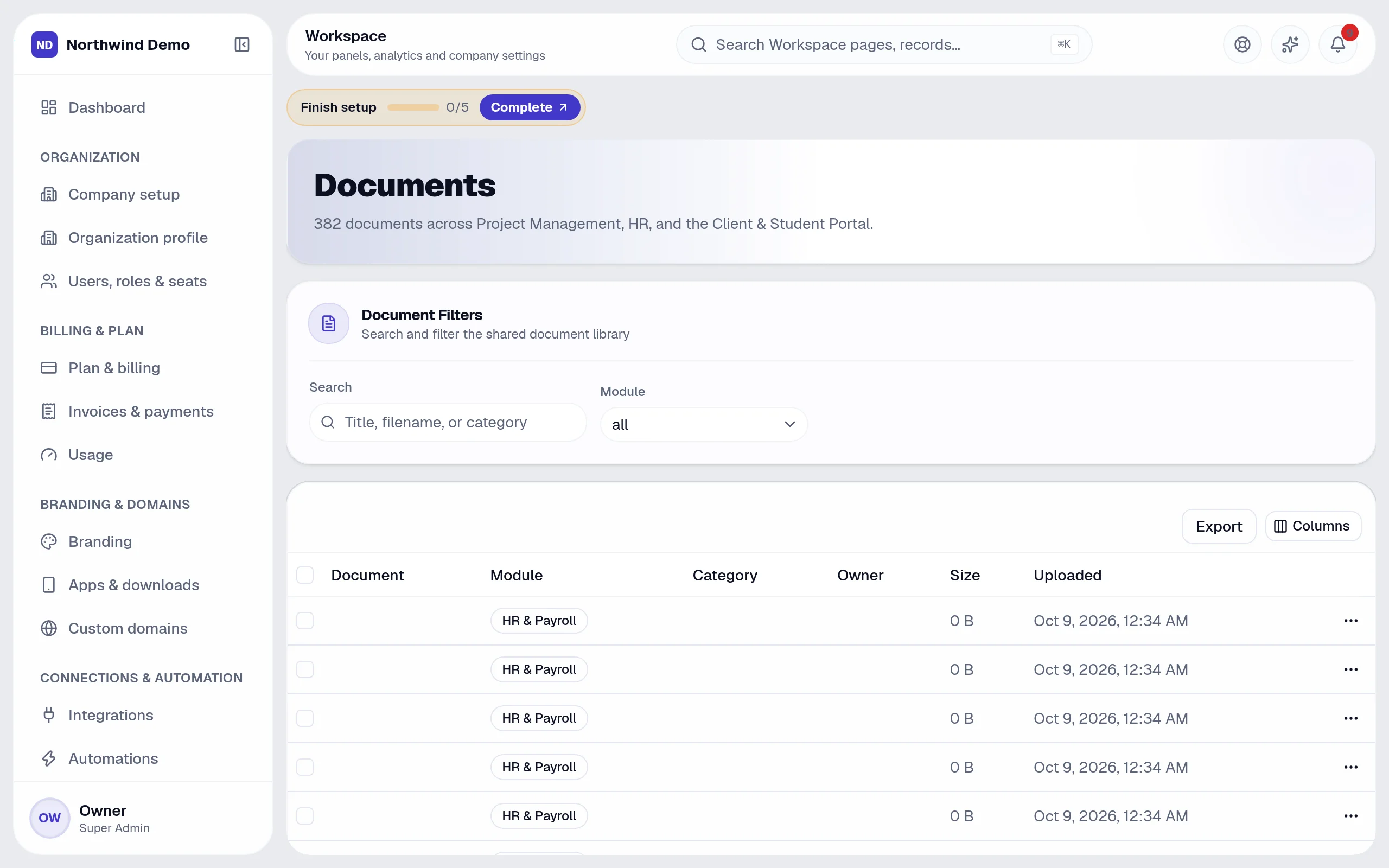Open the AI sparkles assistant icon

(1290, 44)
